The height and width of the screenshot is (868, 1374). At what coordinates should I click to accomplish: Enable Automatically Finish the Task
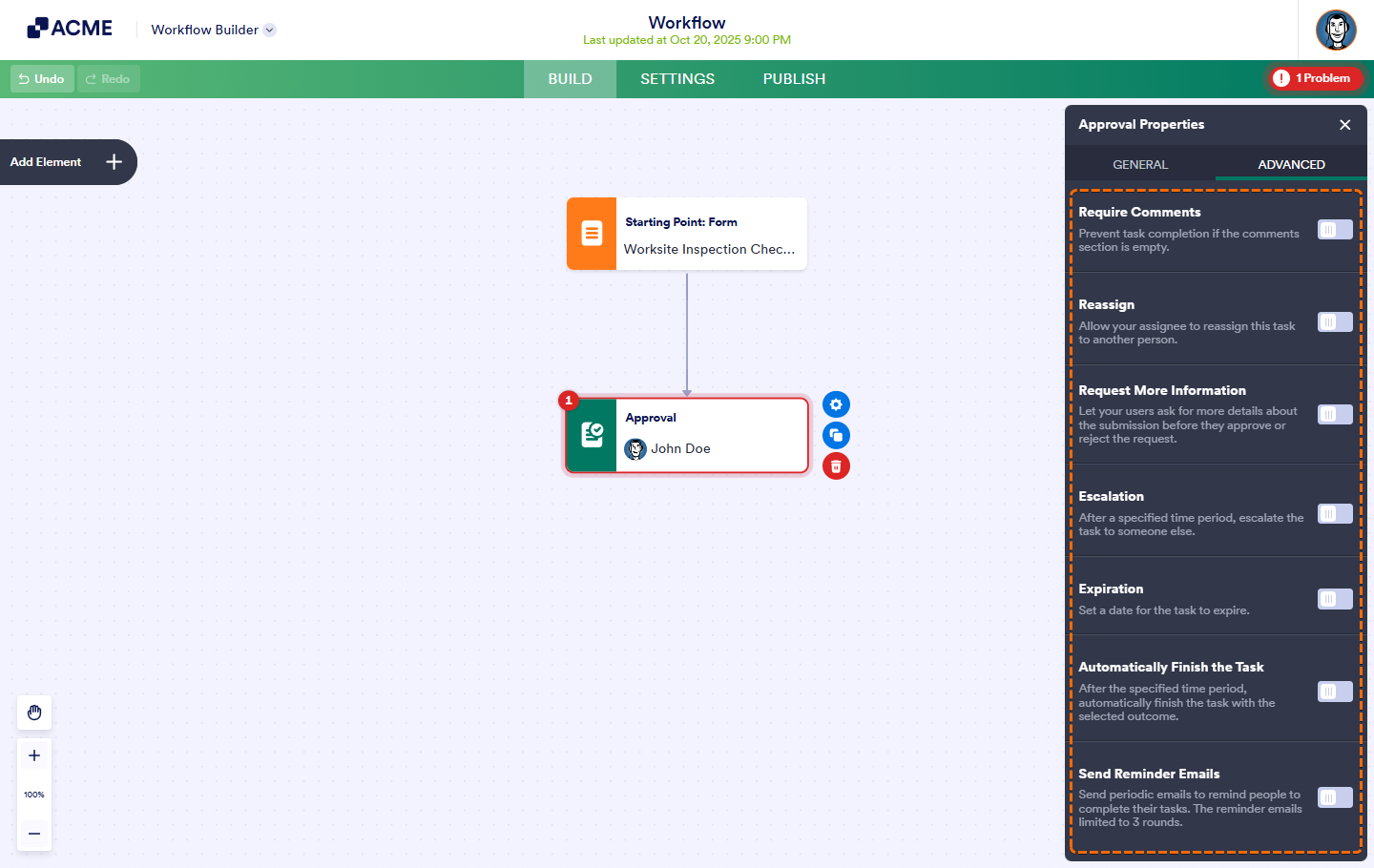tap(1335, 692)
